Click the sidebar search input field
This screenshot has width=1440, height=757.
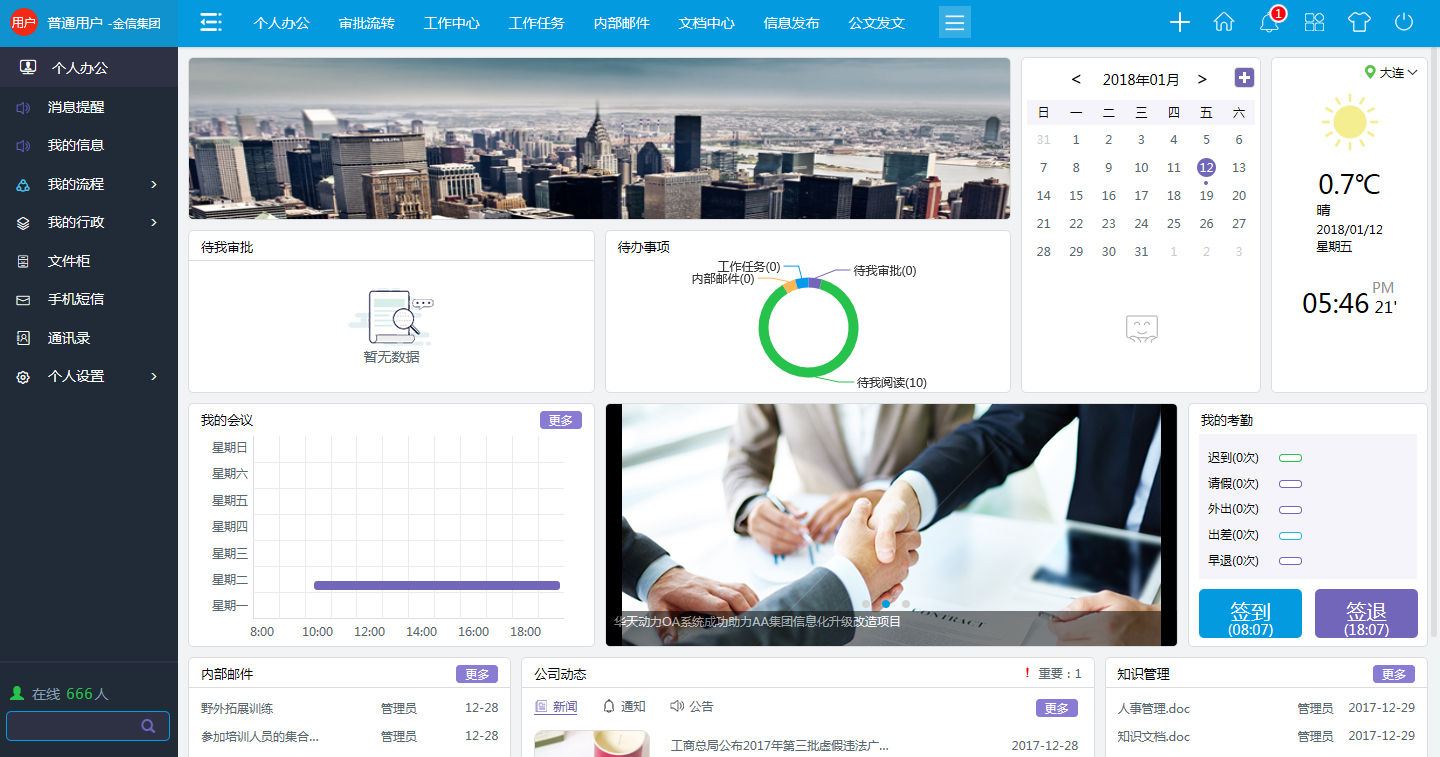pos(72,726)
